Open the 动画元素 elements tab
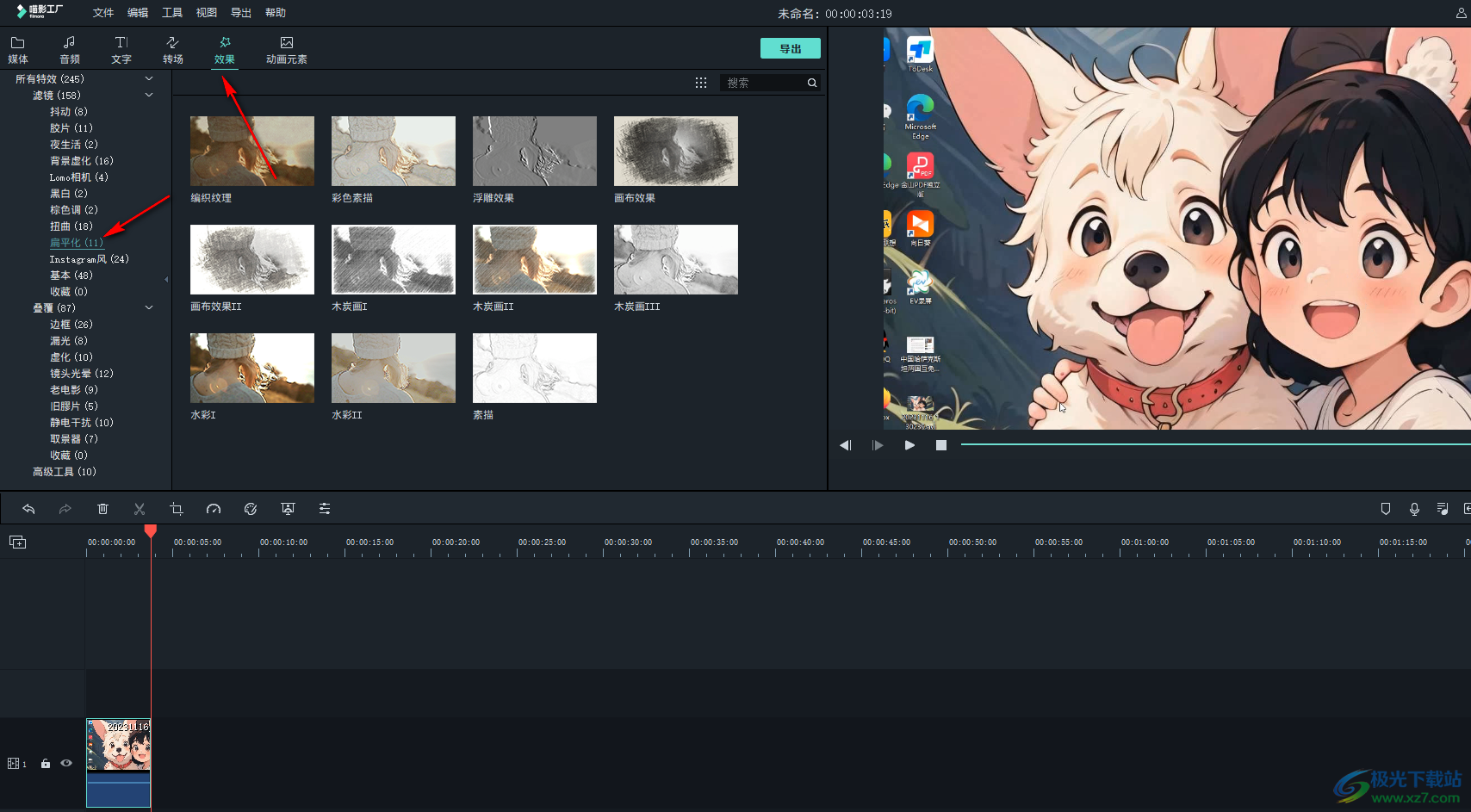The image size is (1471, 812). coord(287,50)
